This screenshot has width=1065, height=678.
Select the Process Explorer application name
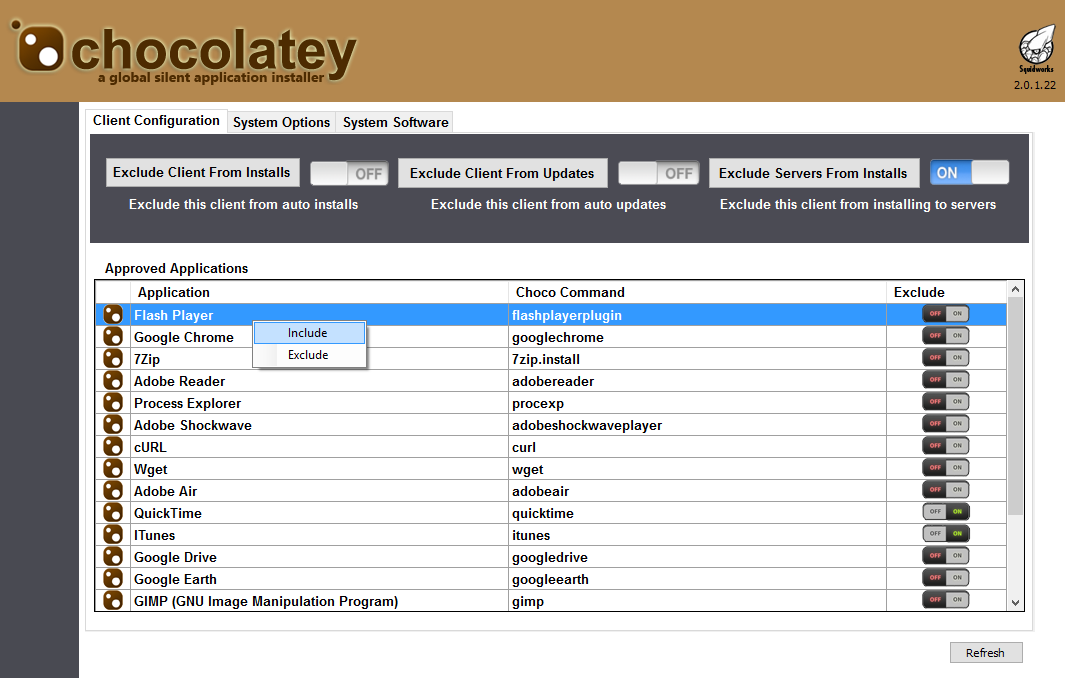[187, 404]
